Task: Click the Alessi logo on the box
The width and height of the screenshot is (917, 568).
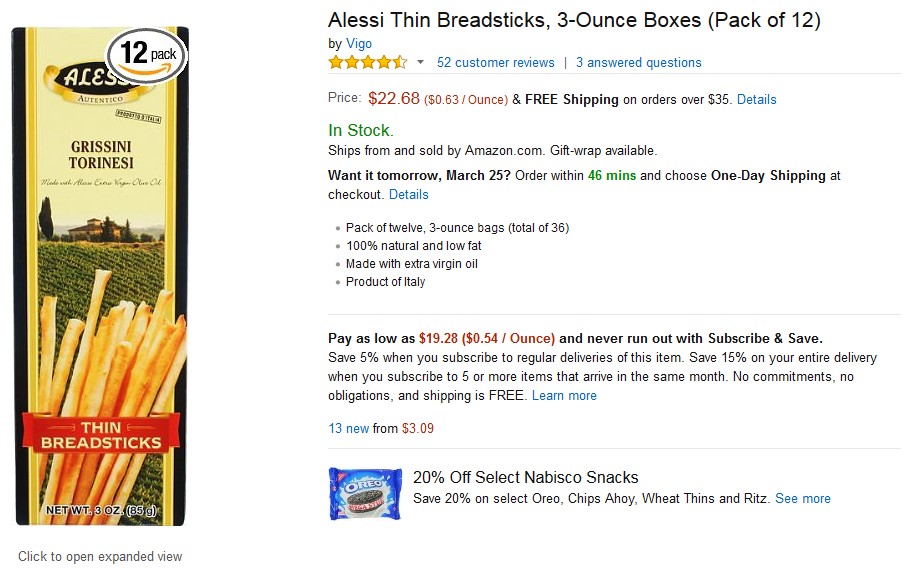Action: click(x=92, y=82)
